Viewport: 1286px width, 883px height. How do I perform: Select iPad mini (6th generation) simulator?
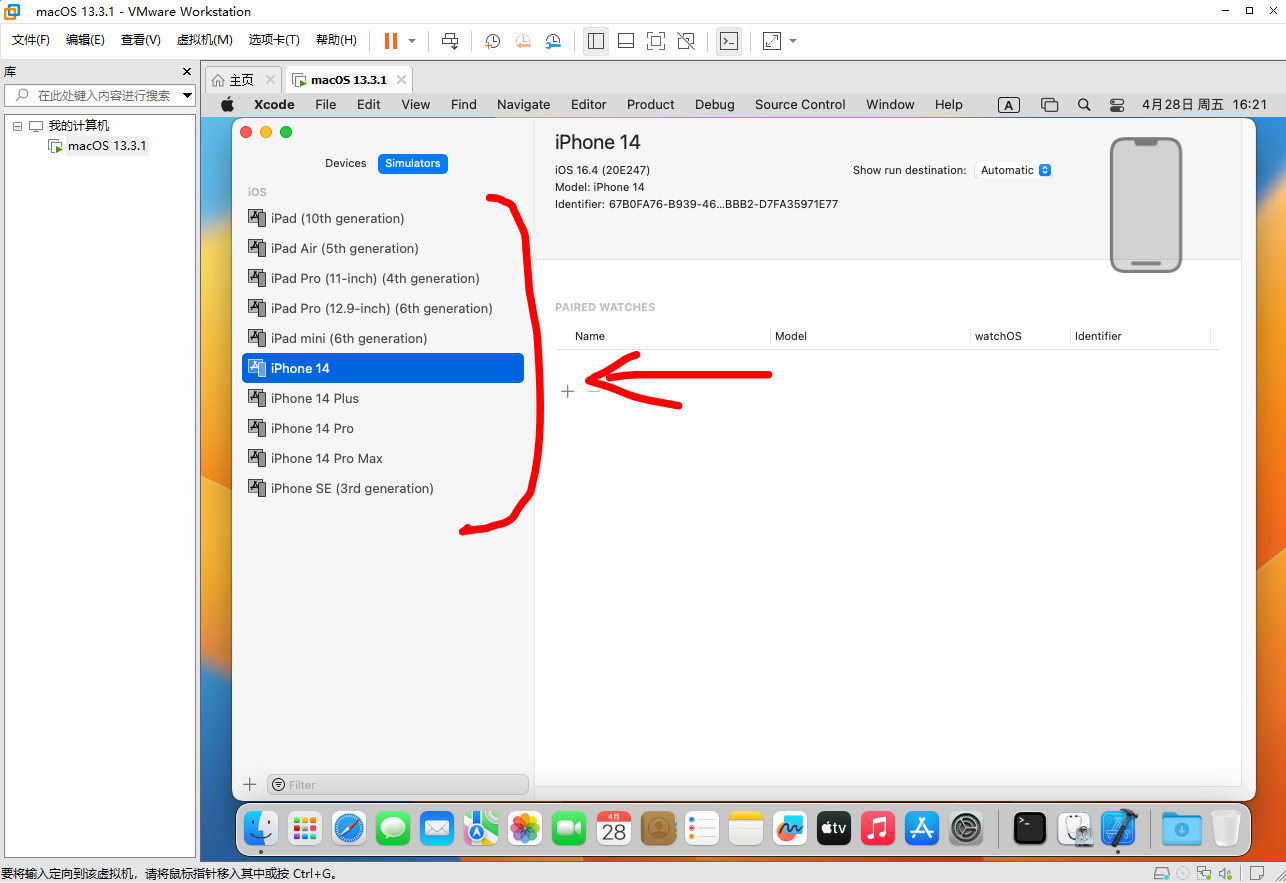click(348, 338)
